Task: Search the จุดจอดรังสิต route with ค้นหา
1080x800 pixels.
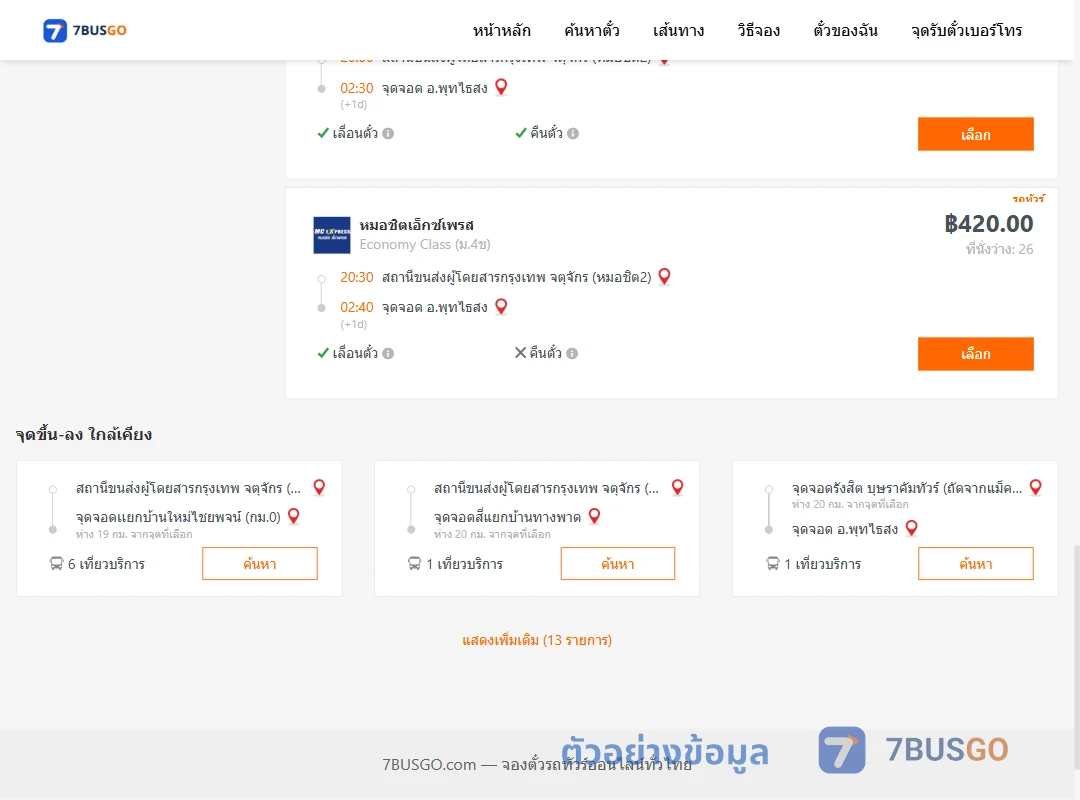Action: pyautogui.click(x=975, y=564)
